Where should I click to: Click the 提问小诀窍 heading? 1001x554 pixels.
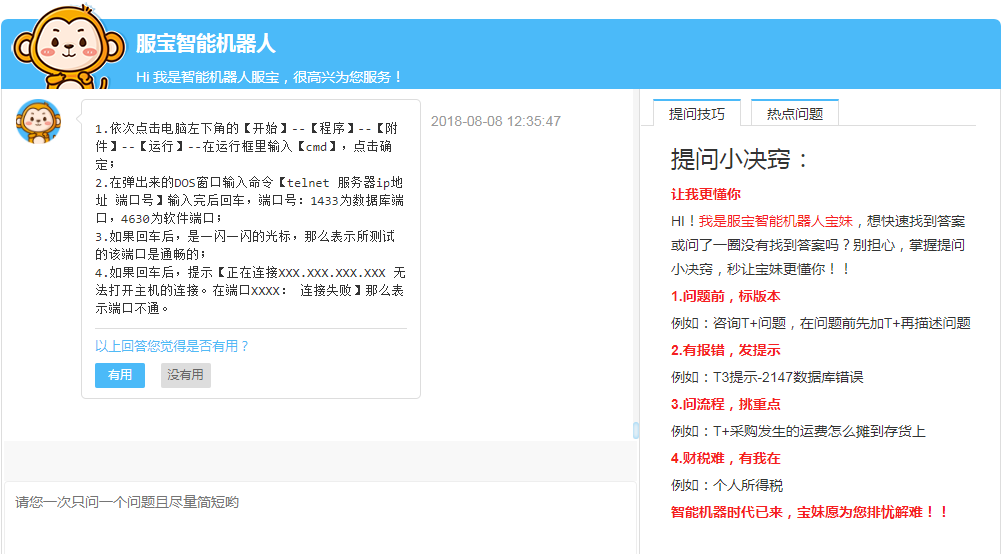pyautogui.click(x=739, y=159)
